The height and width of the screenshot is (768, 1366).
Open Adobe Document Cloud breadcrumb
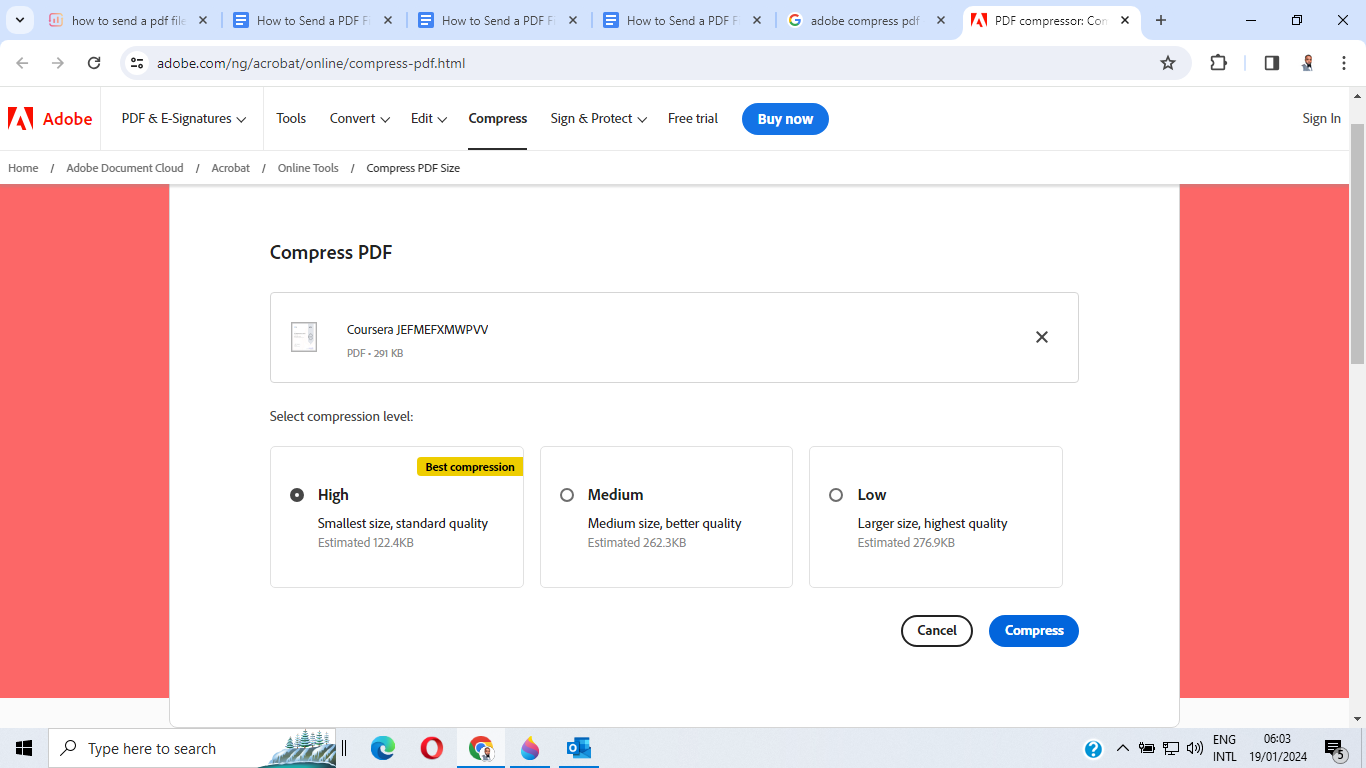[x=125, y=168]
